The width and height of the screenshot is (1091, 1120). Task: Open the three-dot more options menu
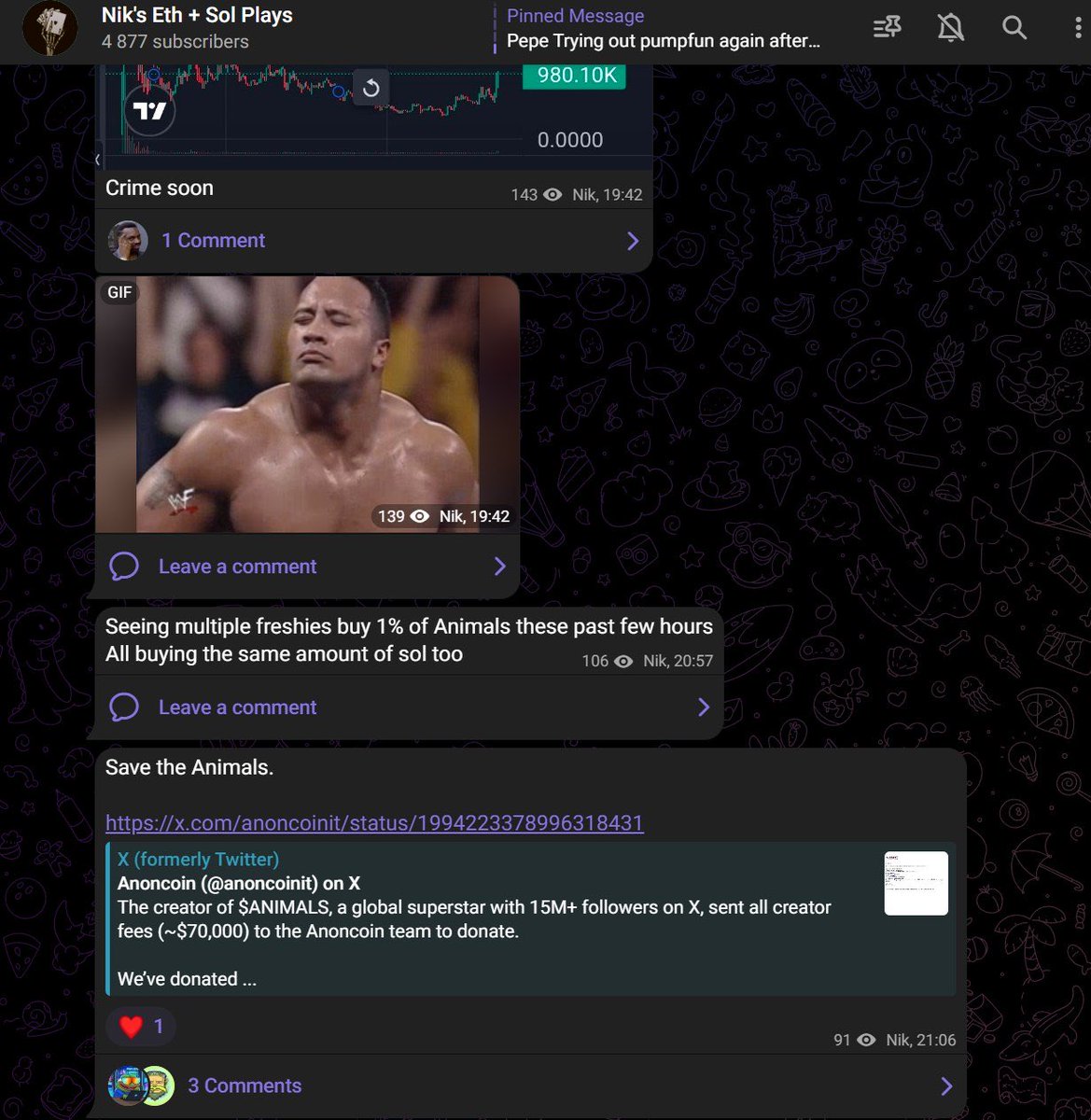coord(1079,28)
